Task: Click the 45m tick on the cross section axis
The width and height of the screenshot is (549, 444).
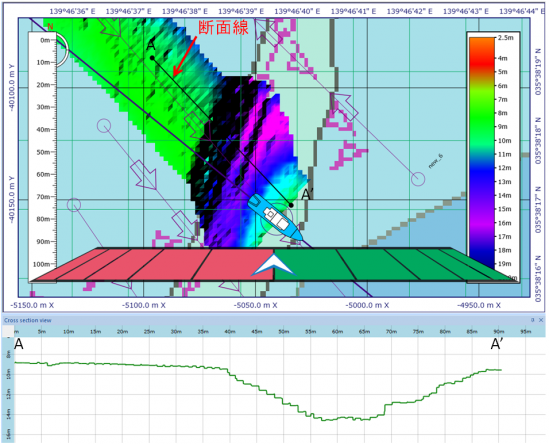Action: pos(257,332)
